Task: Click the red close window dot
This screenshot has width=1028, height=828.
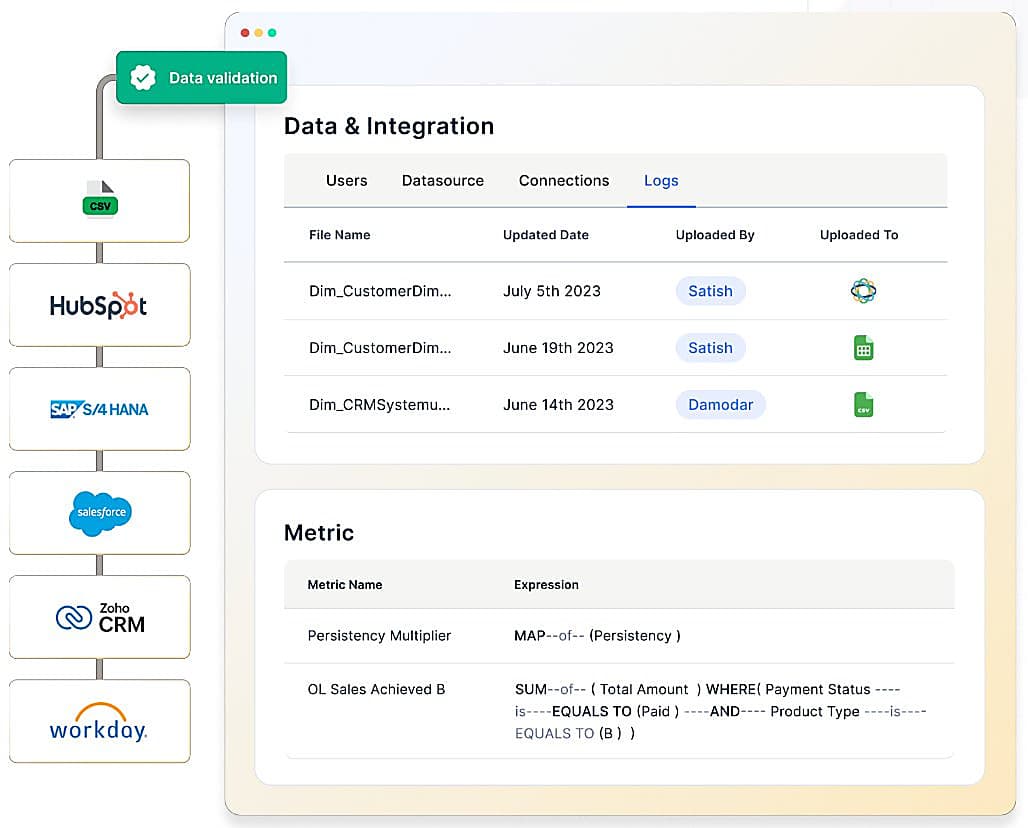Action: coord(245,33)
